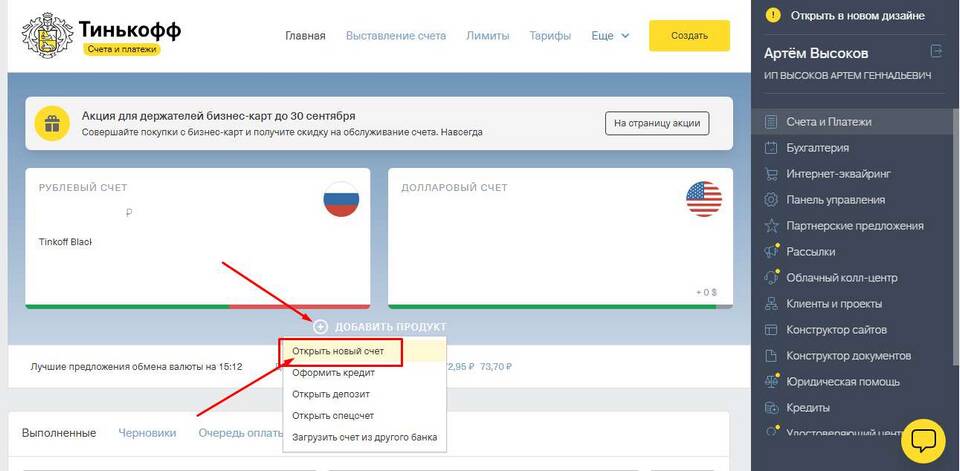Viewport: 960px width, 471px height.
Task: Click the Счета и Платежи sidebar icon
Action: click(771, 122)
